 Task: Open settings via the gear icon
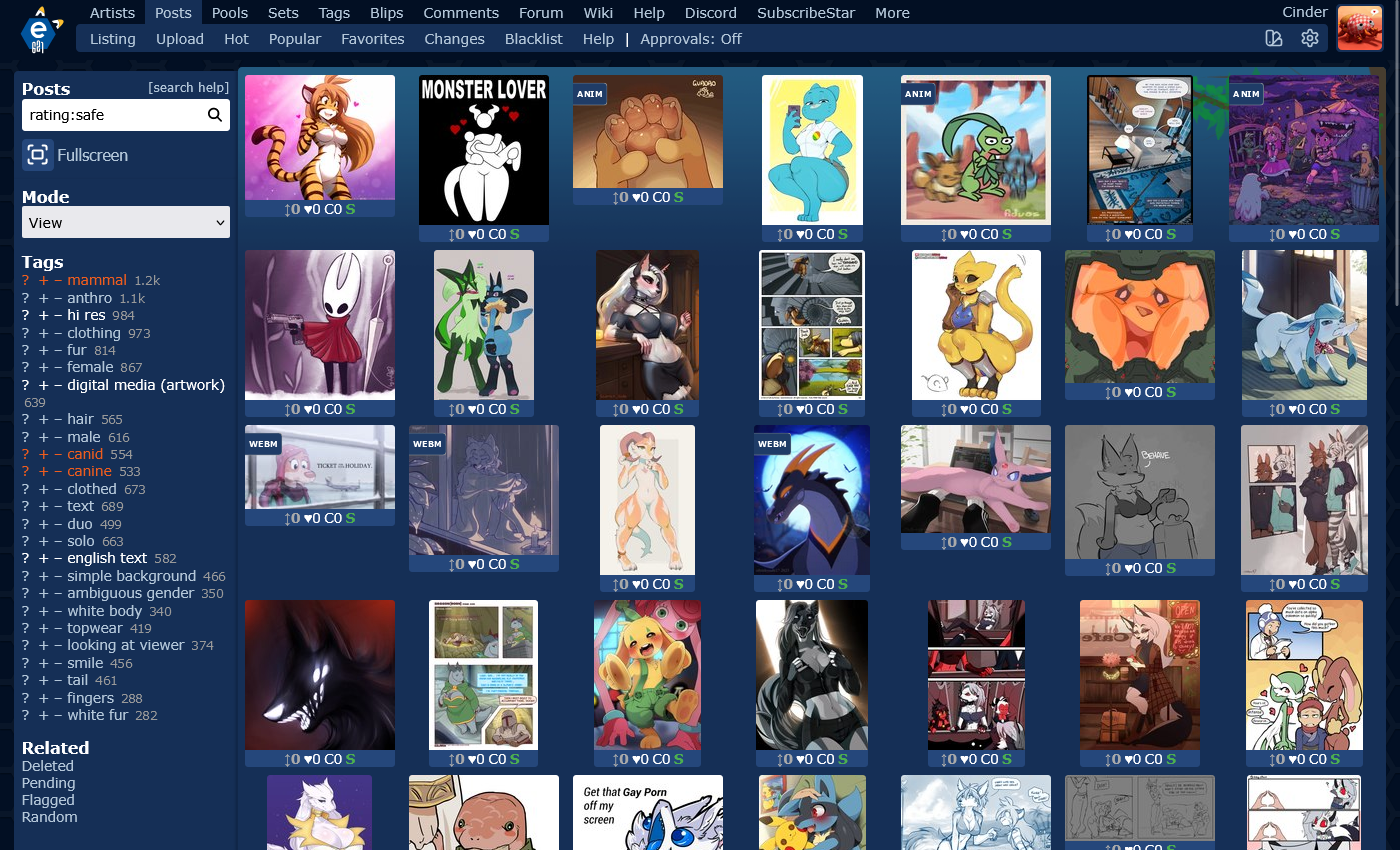(x=1309, y=39)
